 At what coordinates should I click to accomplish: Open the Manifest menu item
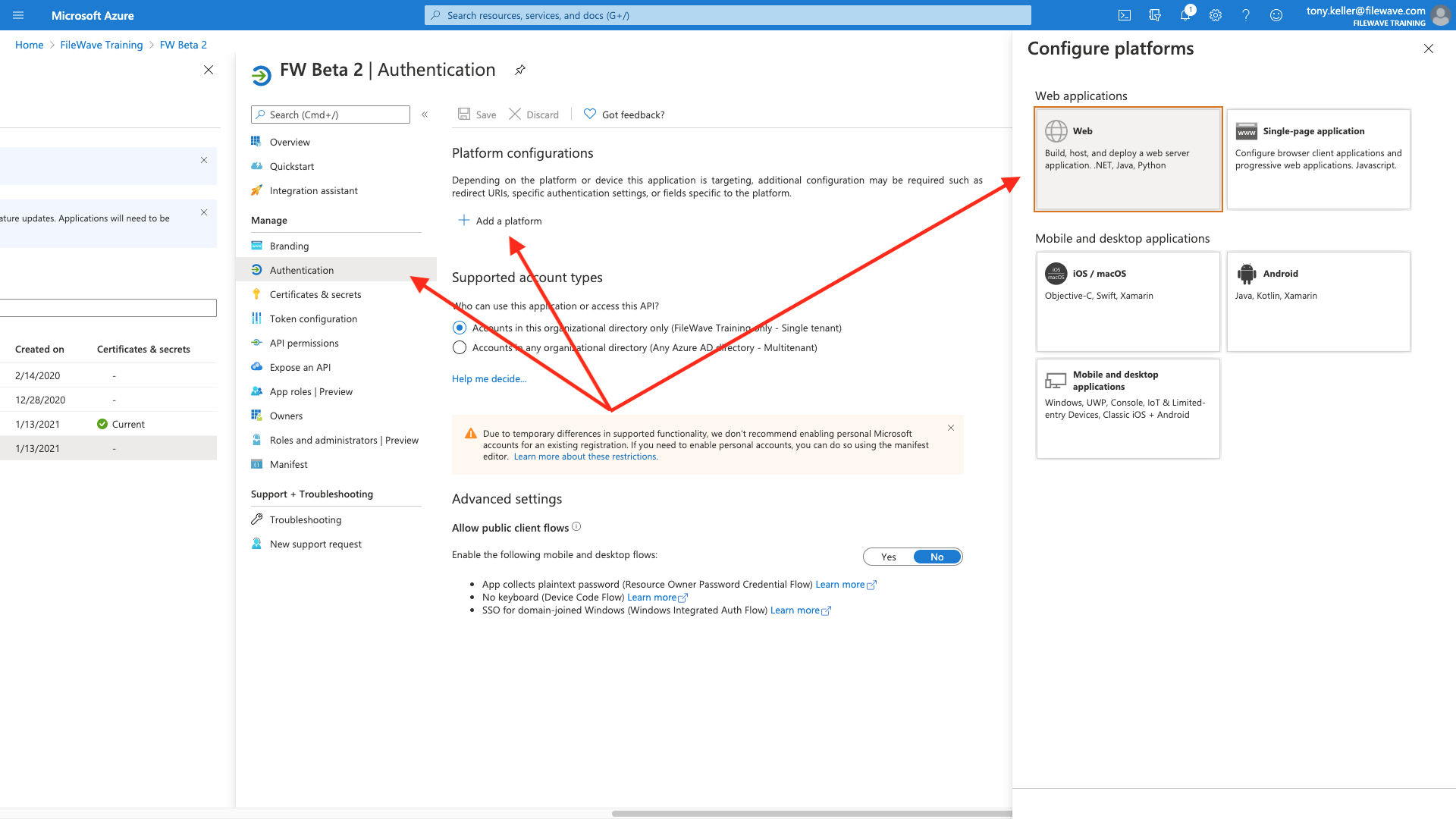[288, 464]
